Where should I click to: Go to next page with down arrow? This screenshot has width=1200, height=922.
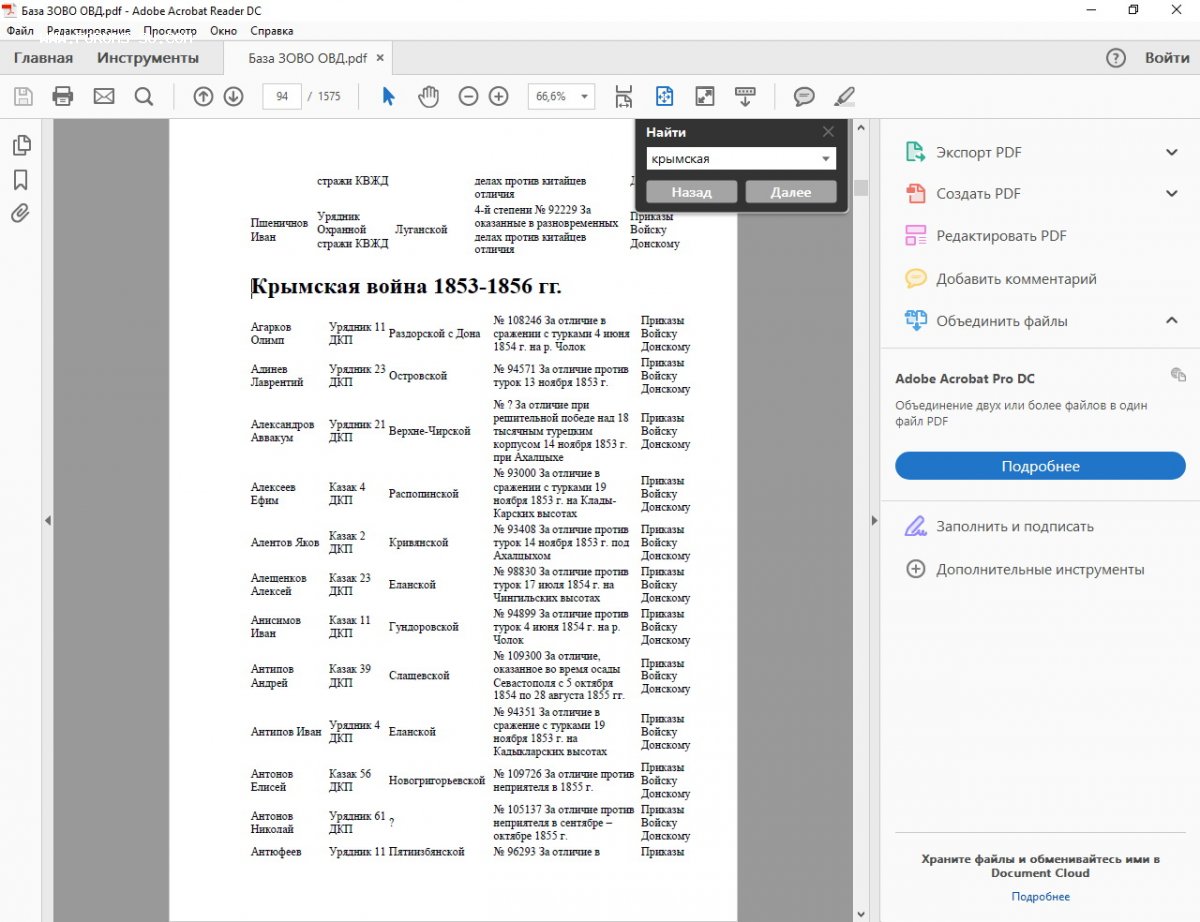(233, 96)
